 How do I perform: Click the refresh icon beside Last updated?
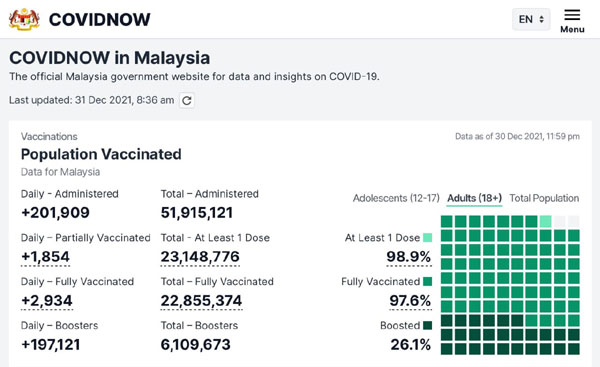click(x=187, y=101)
